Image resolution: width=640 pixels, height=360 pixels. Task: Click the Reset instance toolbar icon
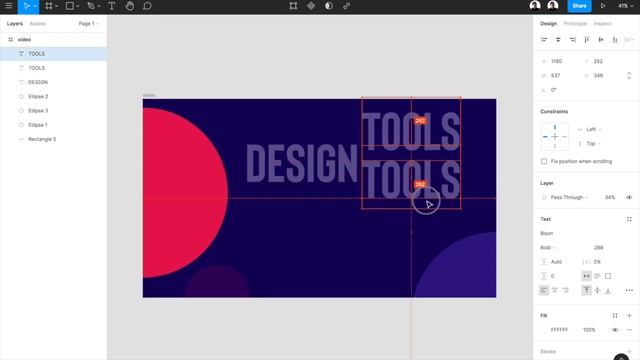(293, 6)
